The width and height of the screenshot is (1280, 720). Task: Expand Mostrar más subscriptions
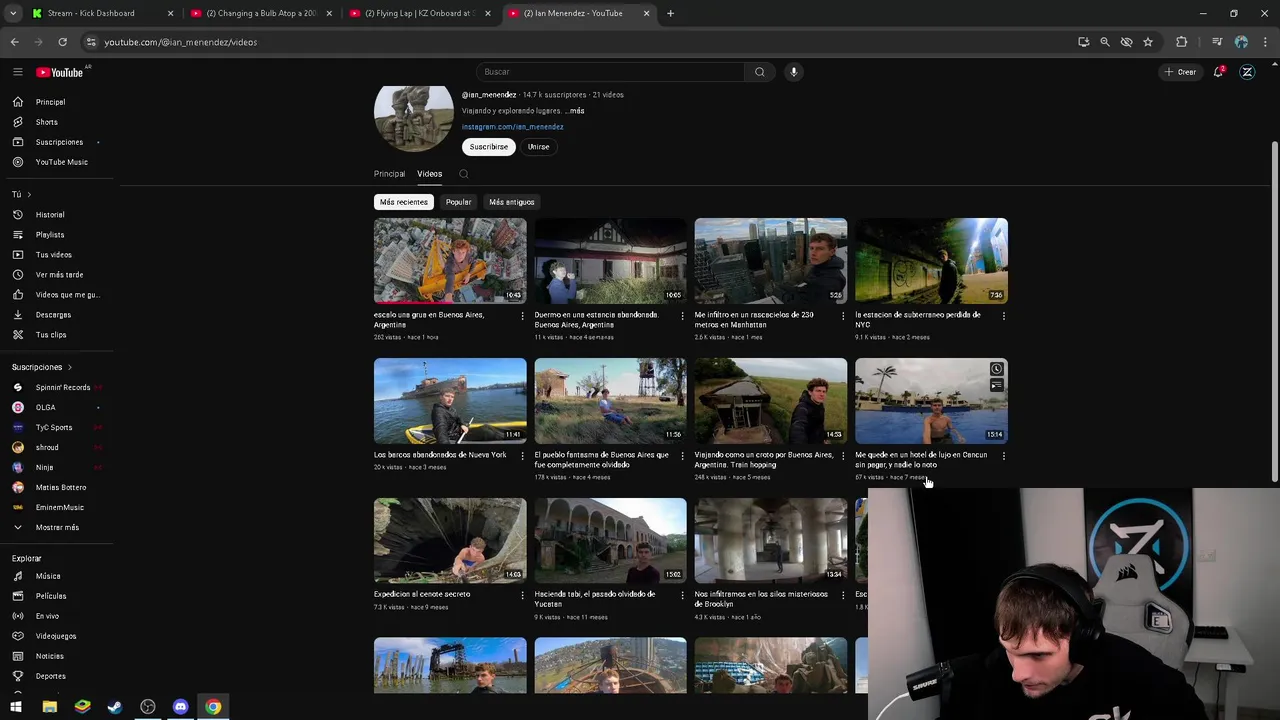click(57, 527)
